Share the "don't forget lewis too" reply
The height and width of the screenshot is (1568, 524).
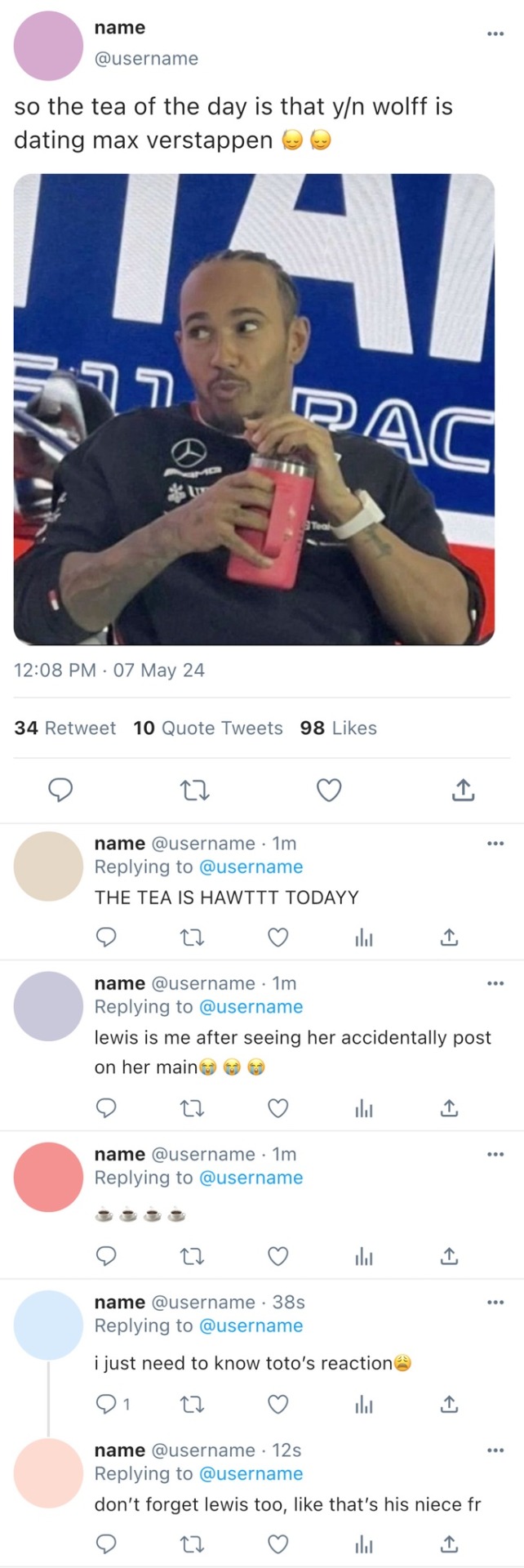[x=449, y=1543]
